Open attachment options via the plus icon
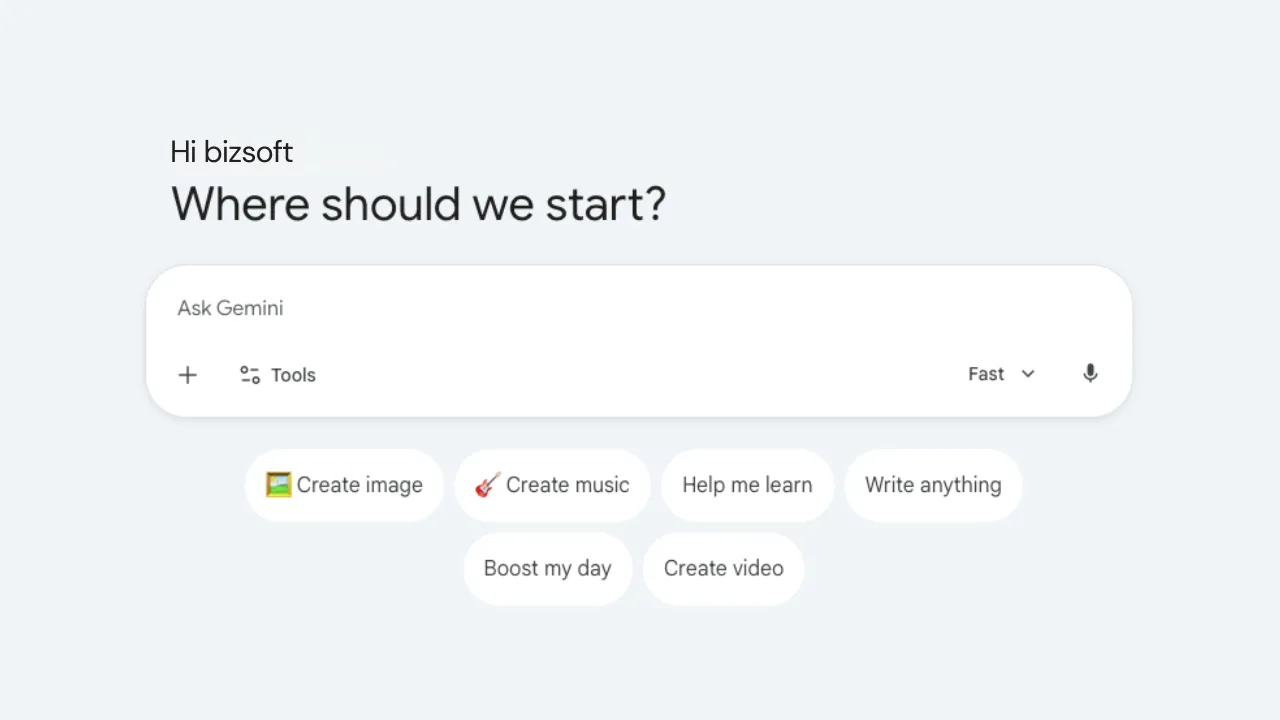Viewport: 1280px width, 720px height. [x=187, y=375]
